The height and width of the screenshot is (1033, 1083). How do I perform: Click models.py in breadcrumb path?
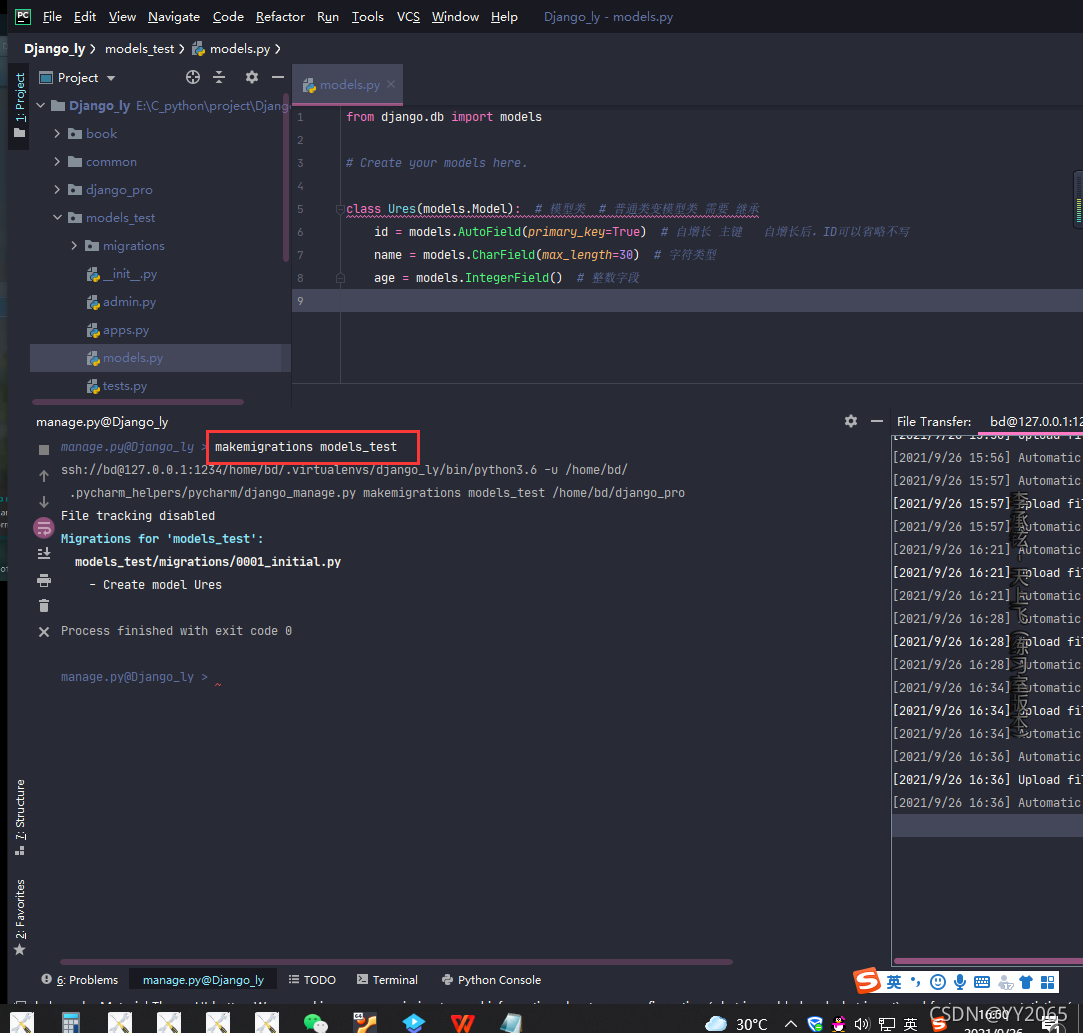pyautogui.click(x=231, y=48)
